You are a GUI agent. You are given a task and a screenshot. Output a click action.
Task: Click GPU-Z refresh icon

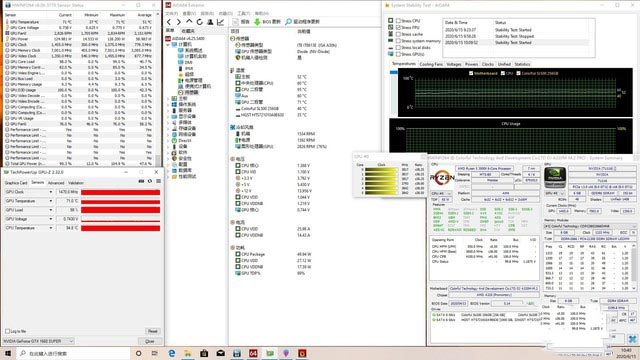150,181
